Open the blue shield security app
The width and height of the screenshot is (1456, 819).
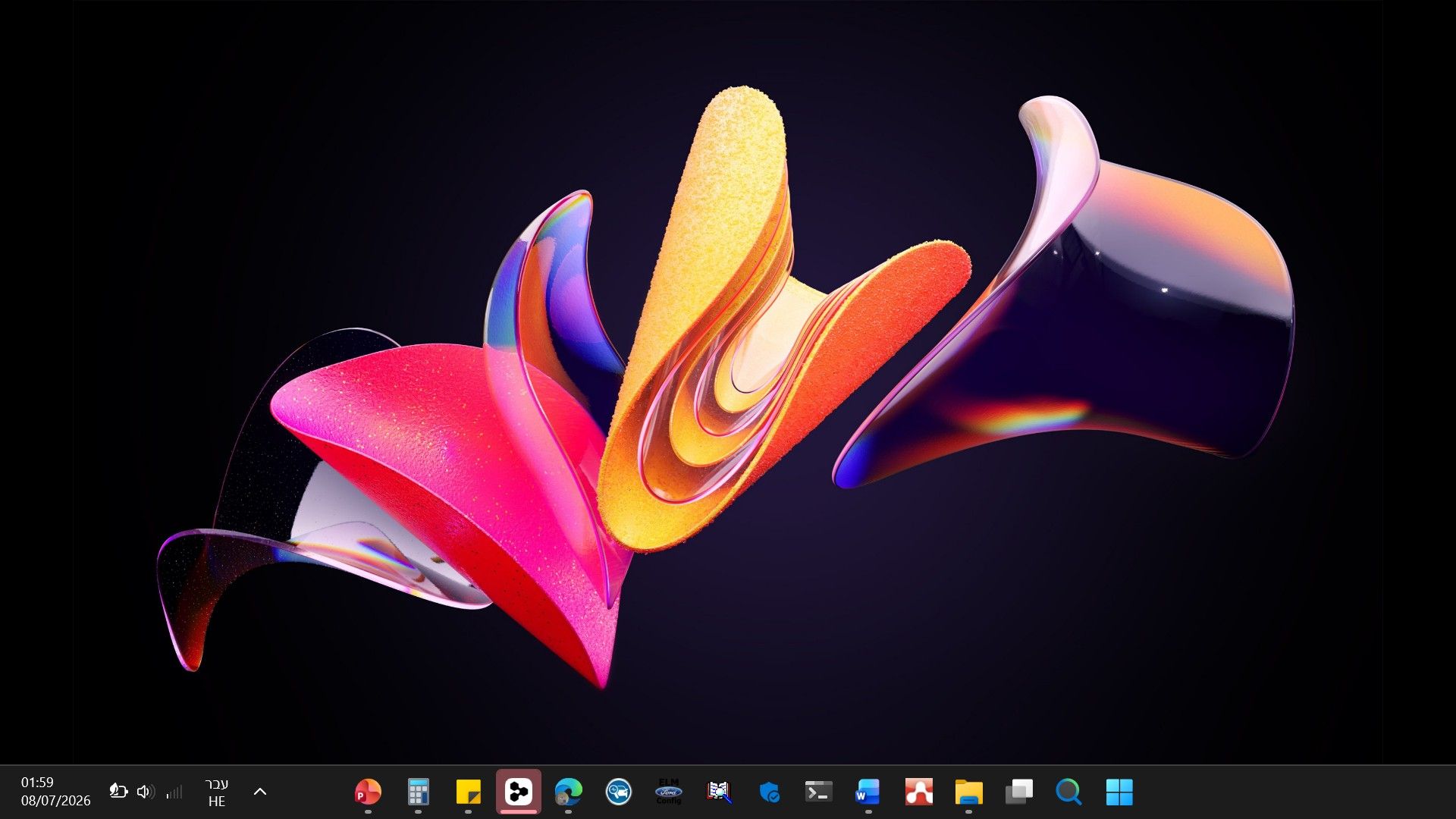pos(769,792)
